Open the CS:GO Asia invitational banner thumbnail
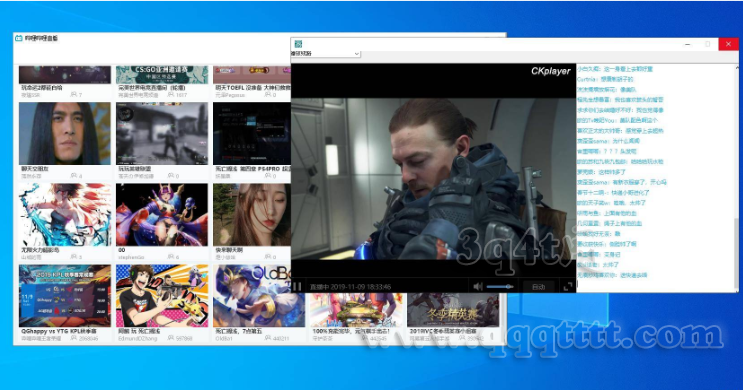This screenshot has width=743, height=390. 162,75
